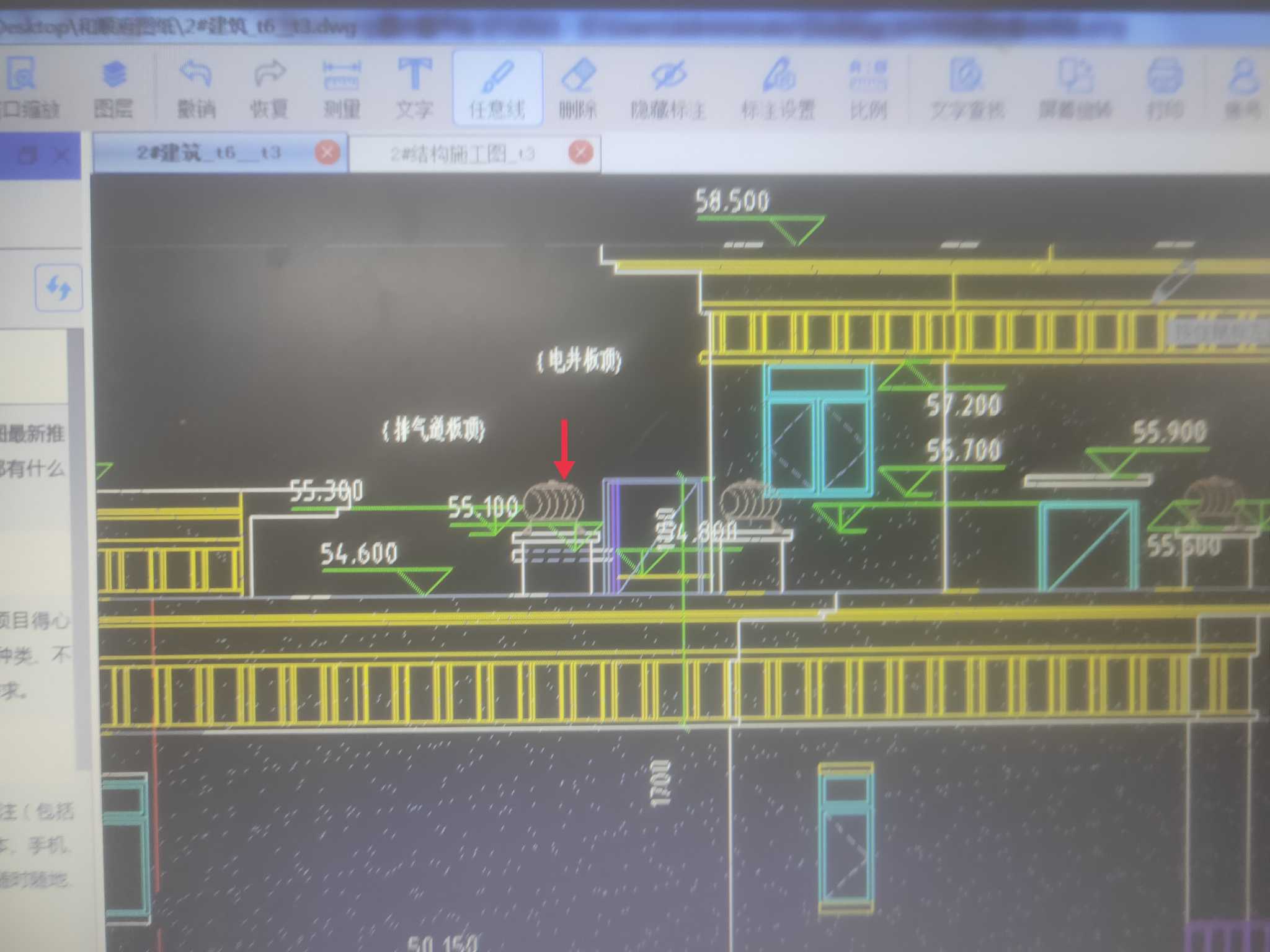The image size is (1270, 952).
Task: Click the blue swap arrows button in left panel
Action: pyautogui.click(x=58, y=288)
